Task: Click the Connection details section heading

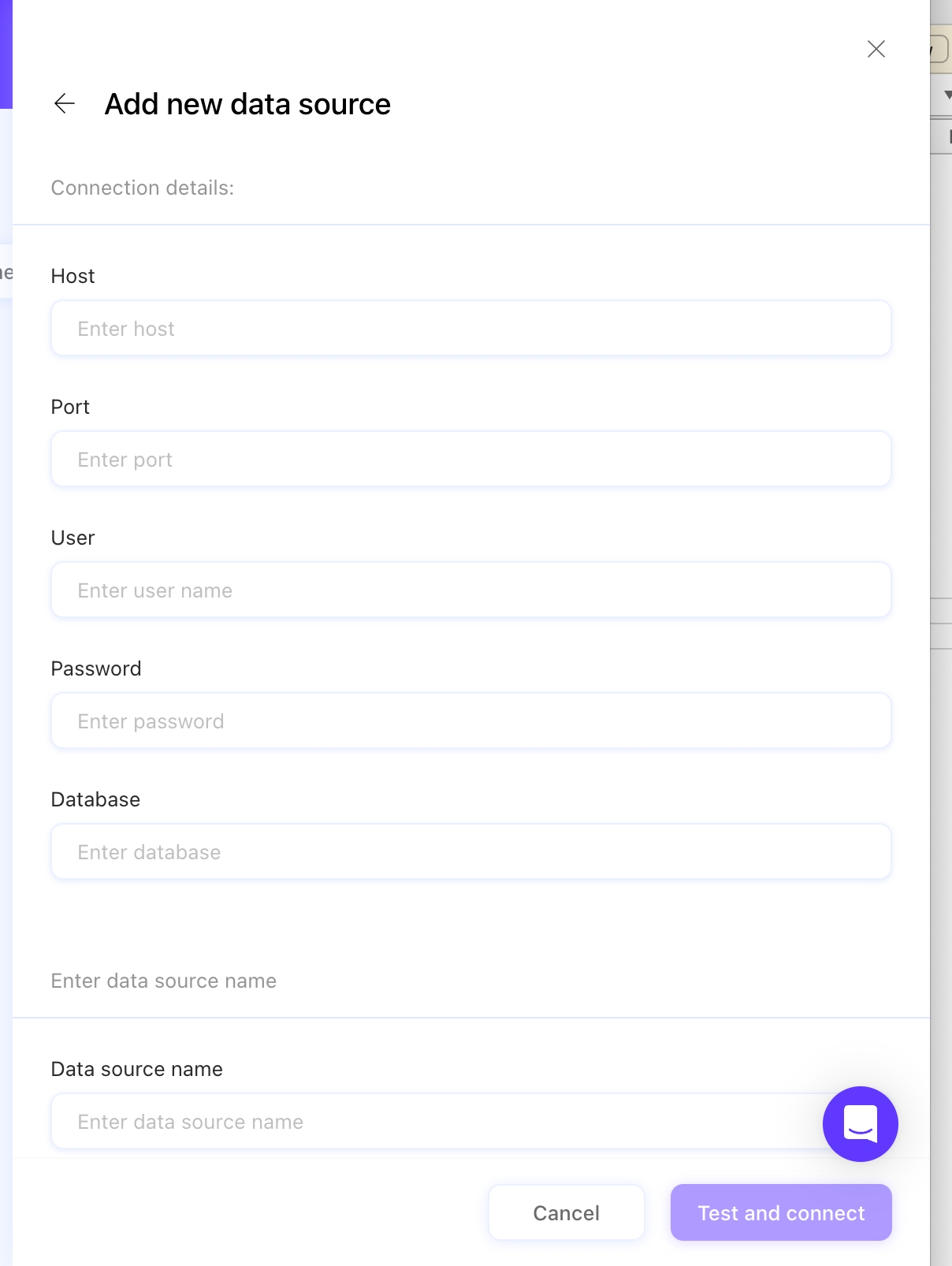Action: coord(143,188)
